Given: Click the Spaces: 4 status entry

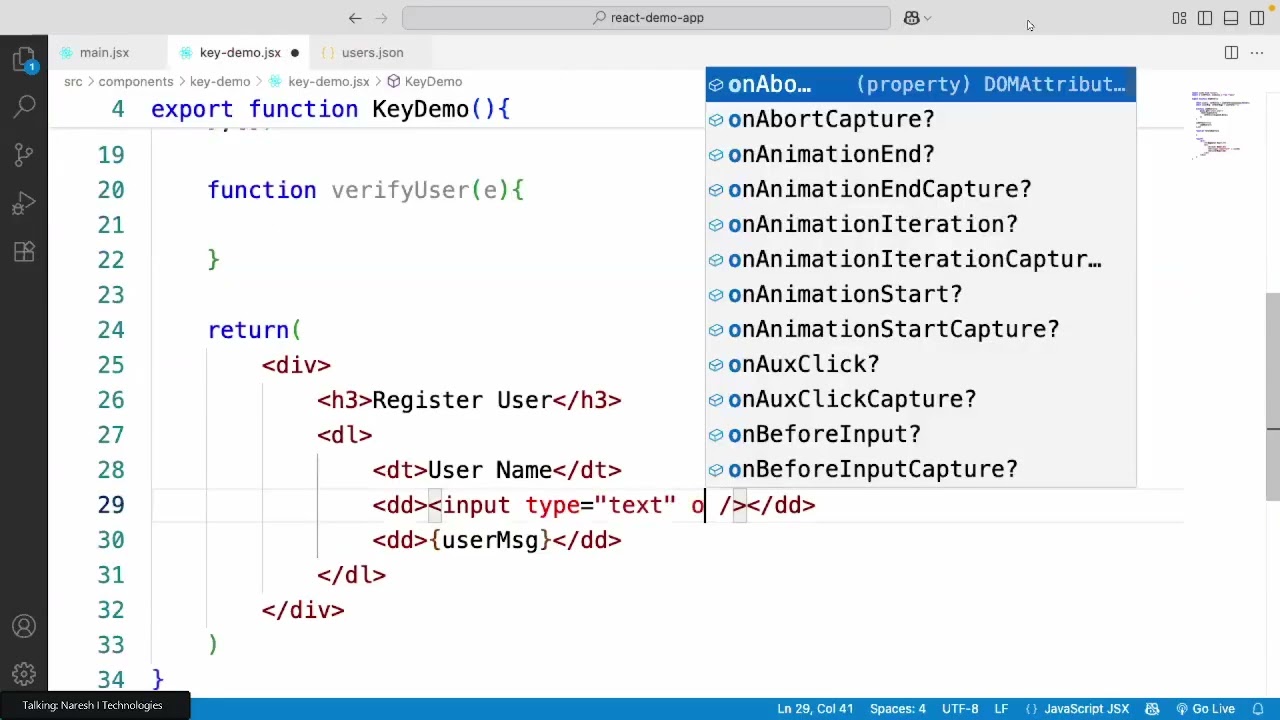Looking at the screenshot, I should point(897,709).
